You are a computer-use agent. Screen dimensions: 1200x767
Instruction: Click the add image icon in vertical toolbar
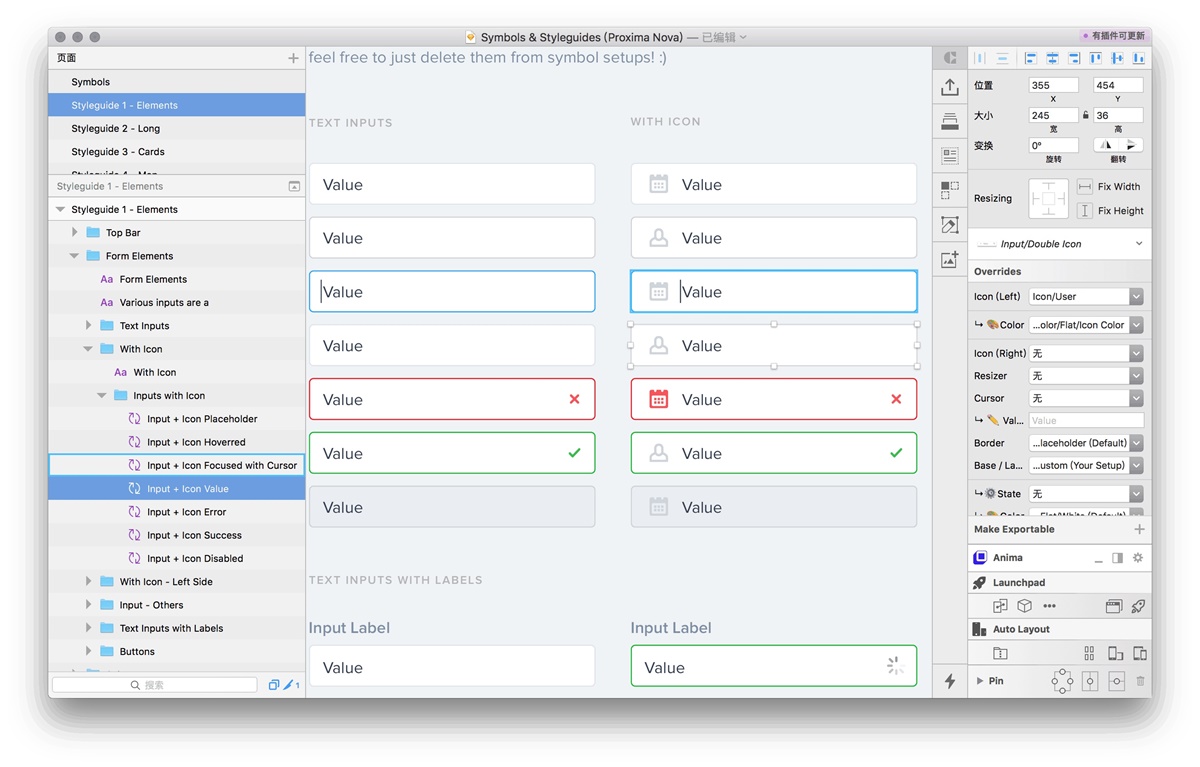pos(949,260)
